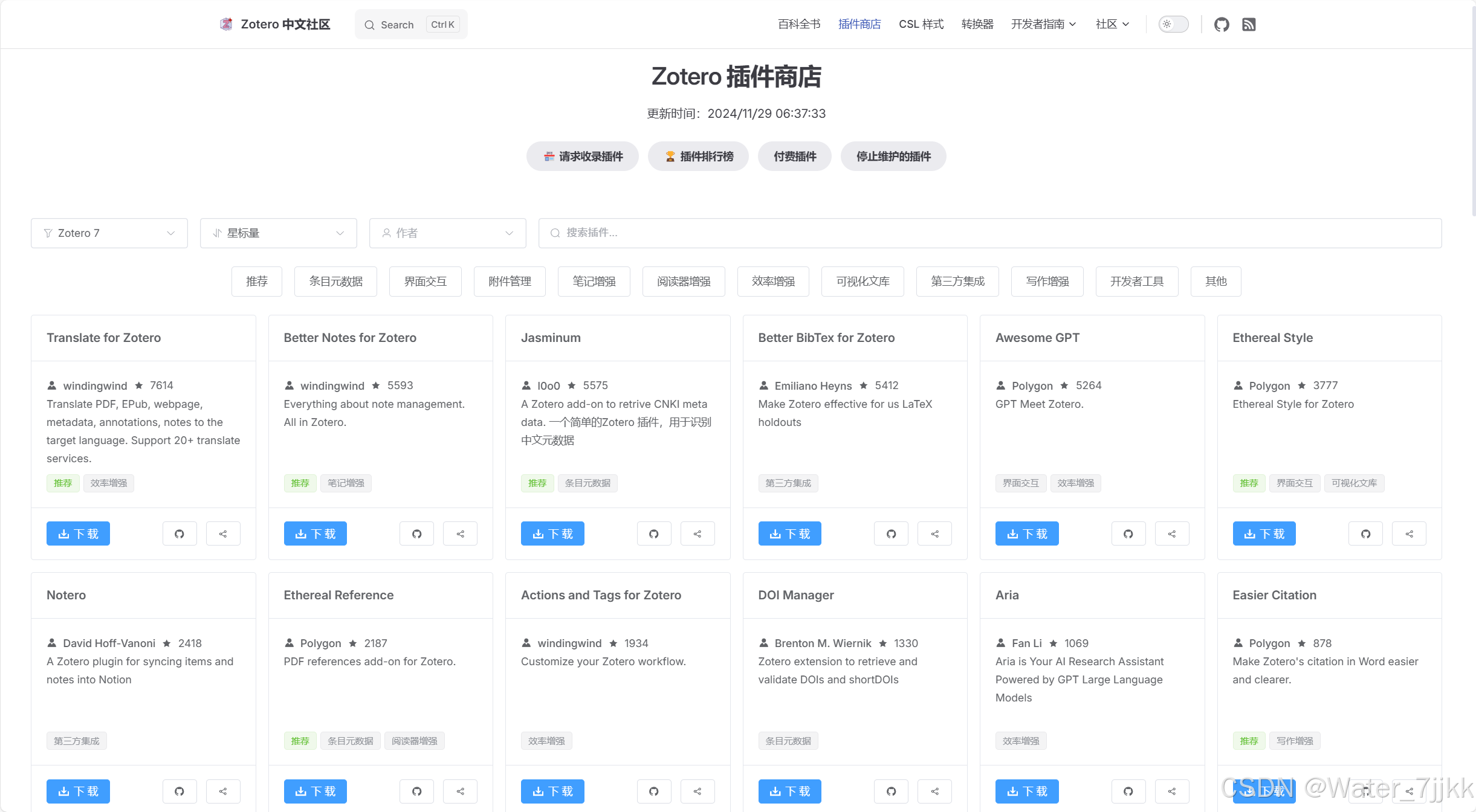The image size is (1476, 812).
Task: Toggle the 笔记增强 category filter
Action: (x=594, y=282)
